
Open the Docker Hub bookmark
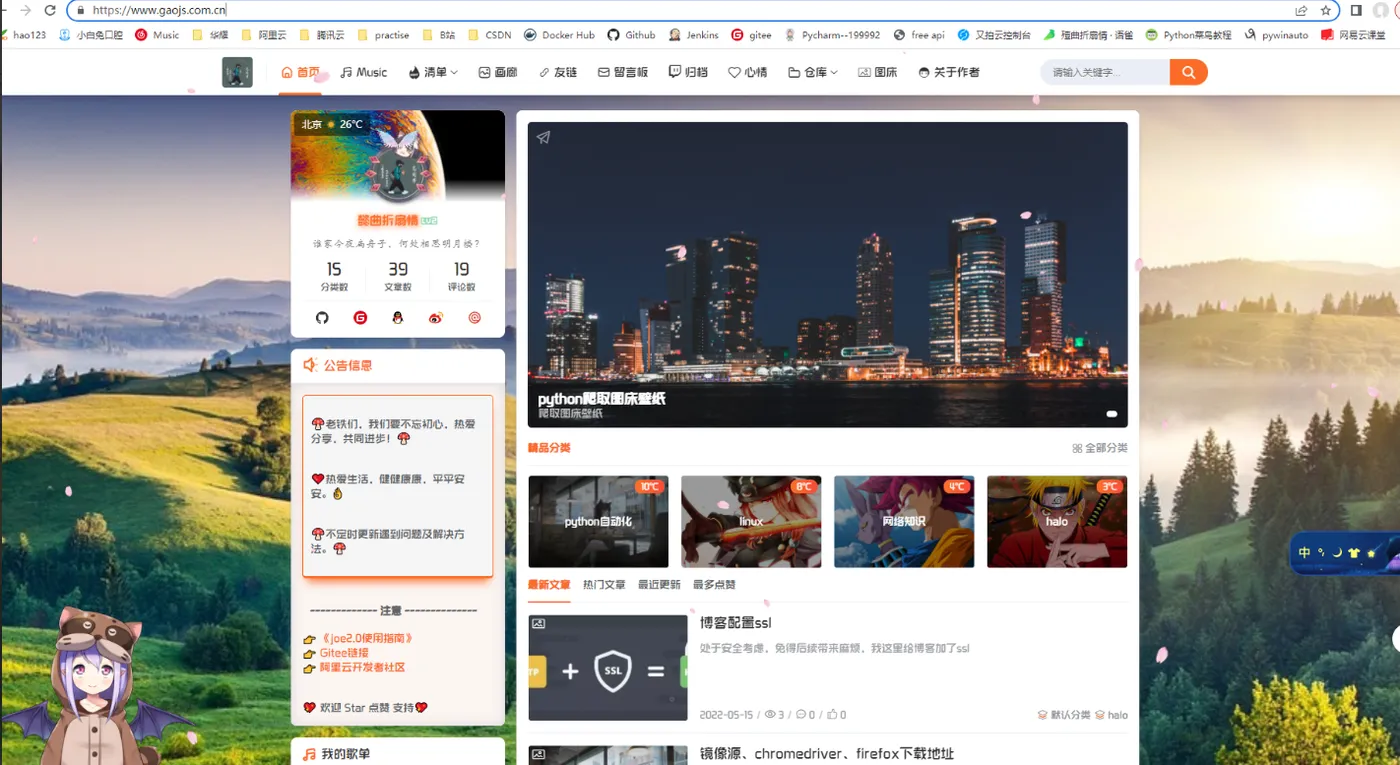tap(559, 35)
